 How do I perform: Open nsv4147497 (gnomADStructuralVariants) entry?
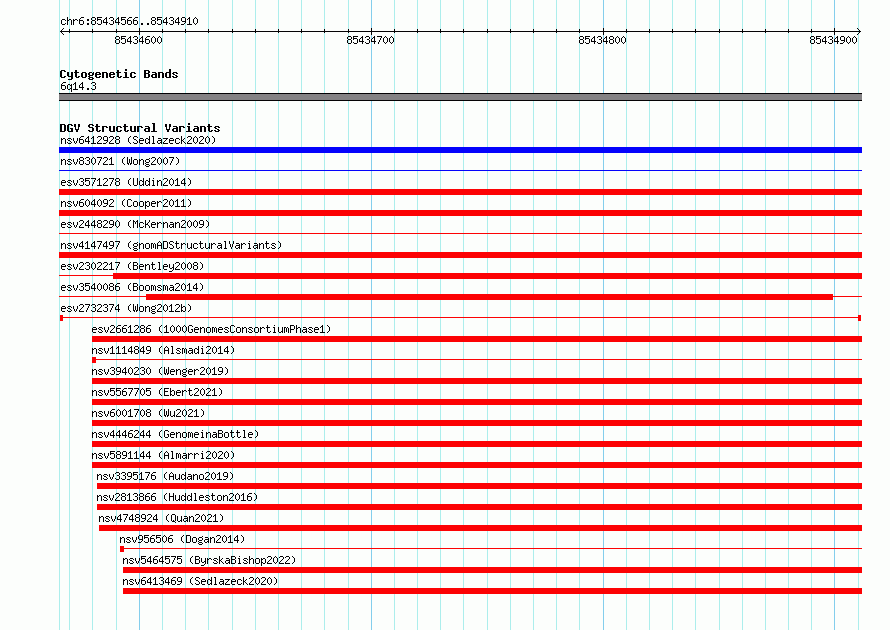(x=171, y=245)
